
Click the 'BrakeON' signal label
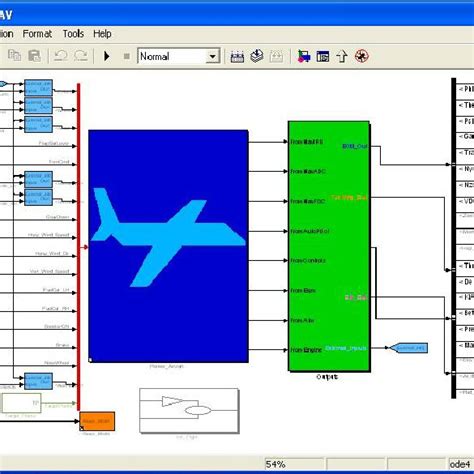point(57,326)
